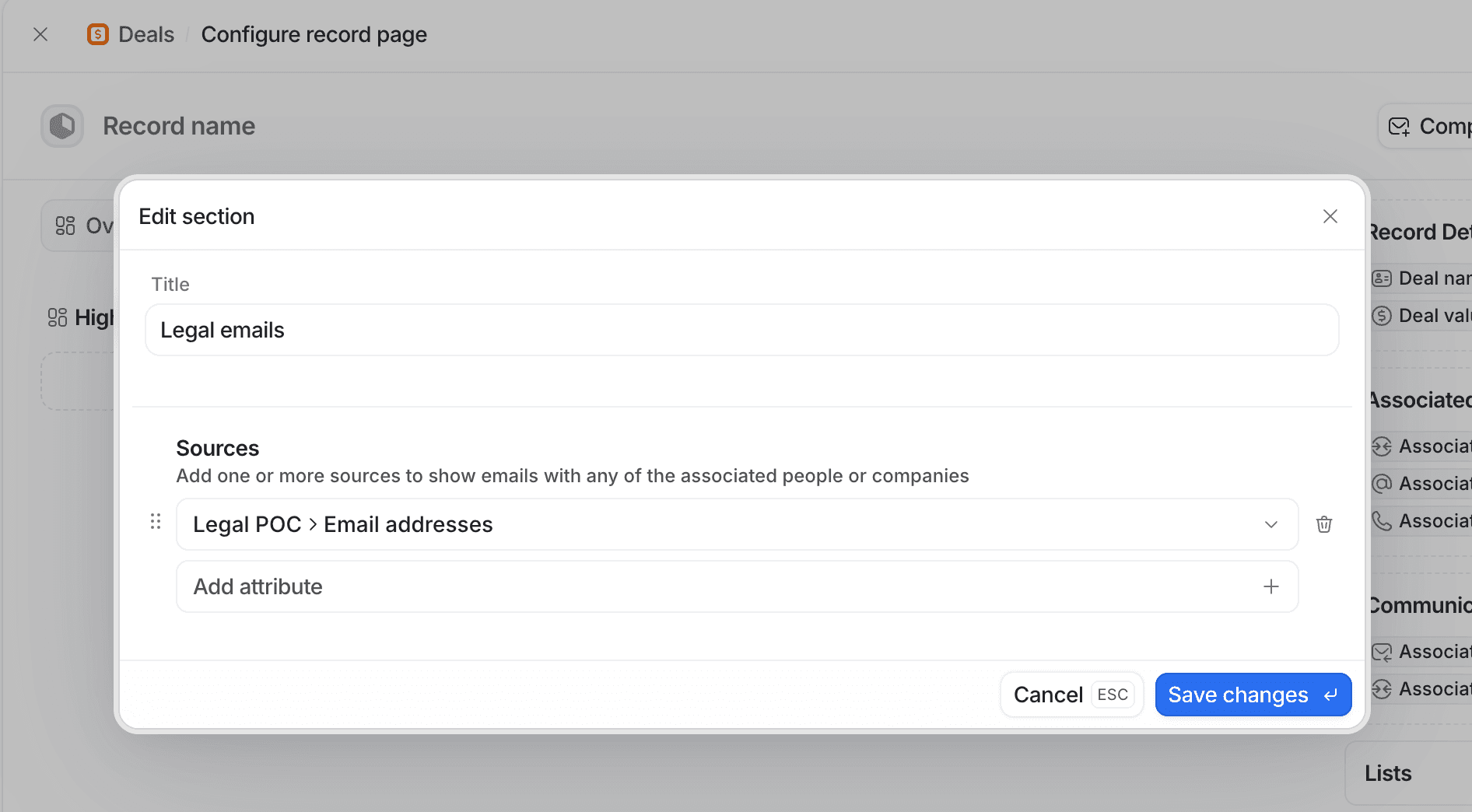Click the record avatar placeholder icon
Screen dimensions: 1472x812
pyautogui.click(x=61, y=125)
